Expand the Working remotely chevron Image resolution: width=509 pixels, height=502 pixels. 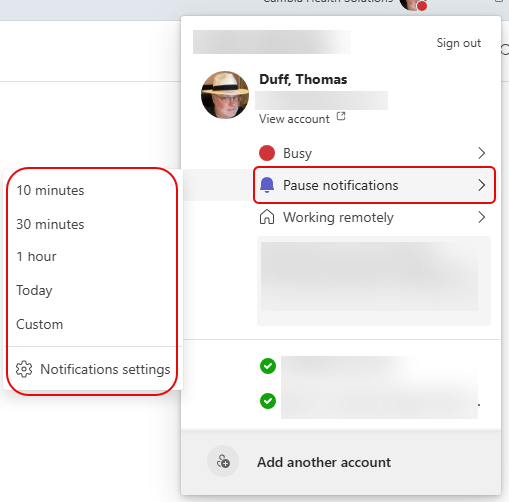click(481, 217)
